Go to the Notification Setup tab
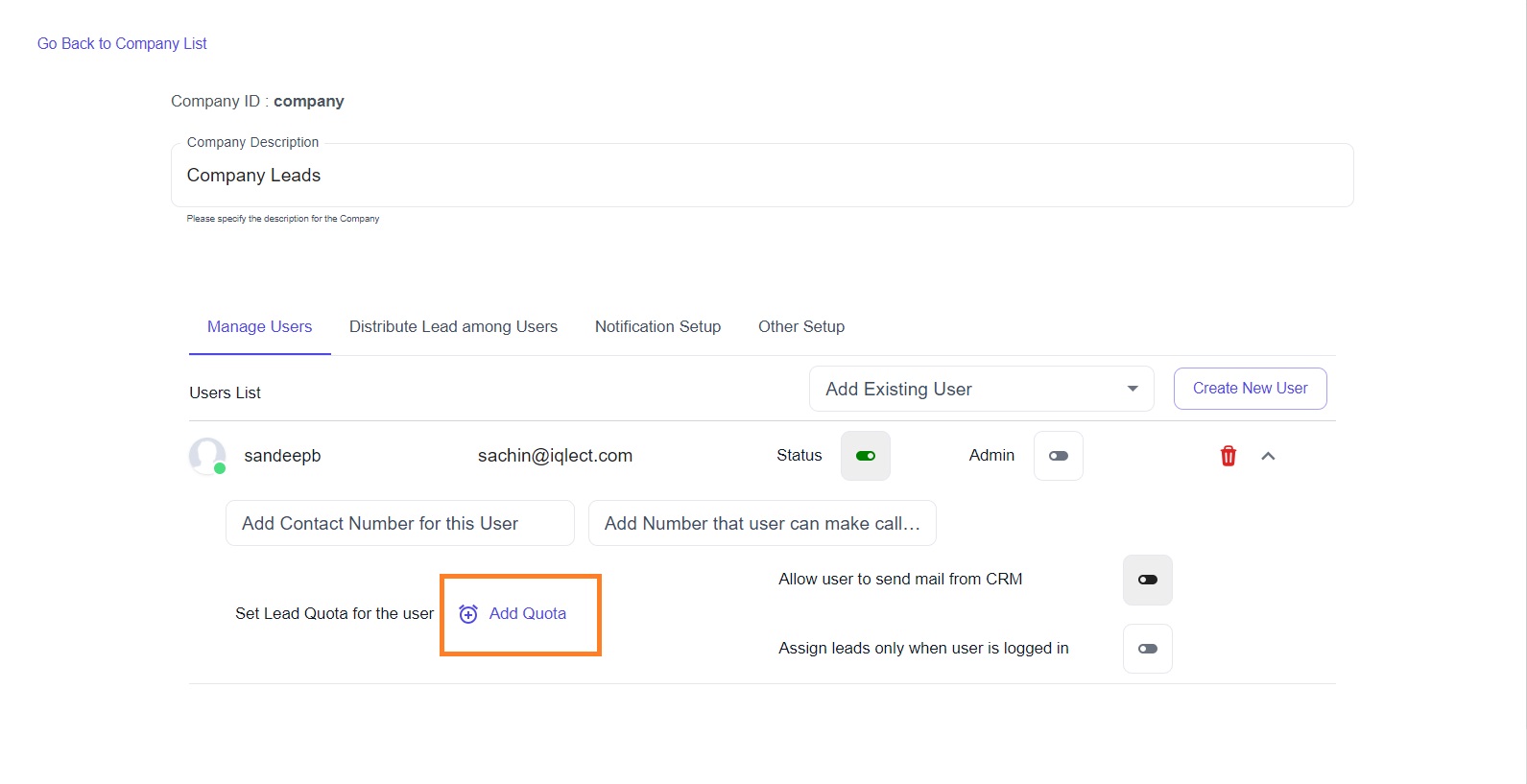The width and height of the screenshot is (1527, 784). [x=657, y=326]
